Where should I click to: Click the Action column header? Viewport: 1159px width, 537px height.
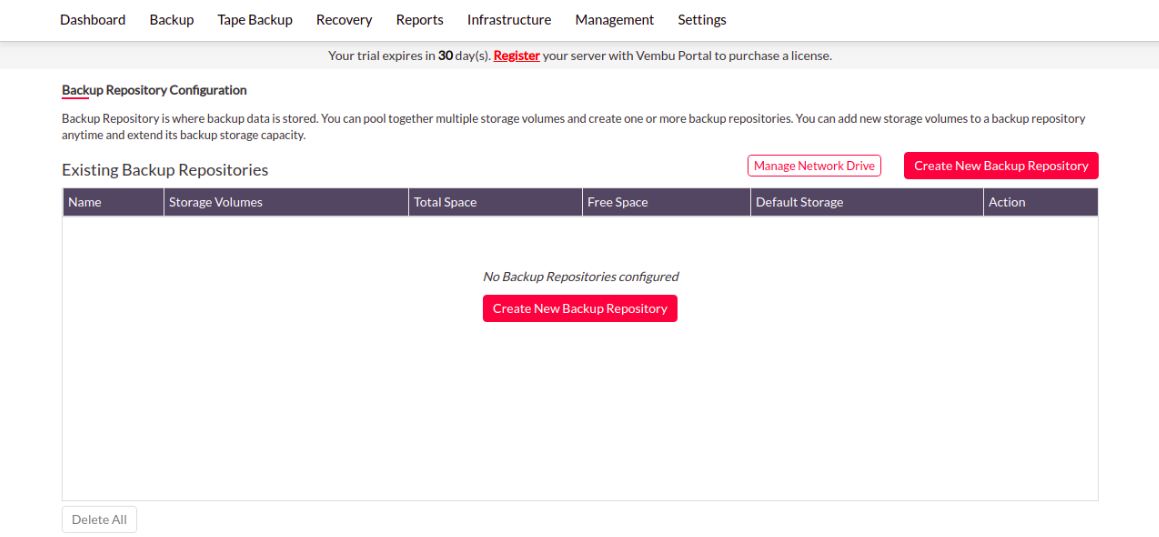click(x=1041, y=202)
